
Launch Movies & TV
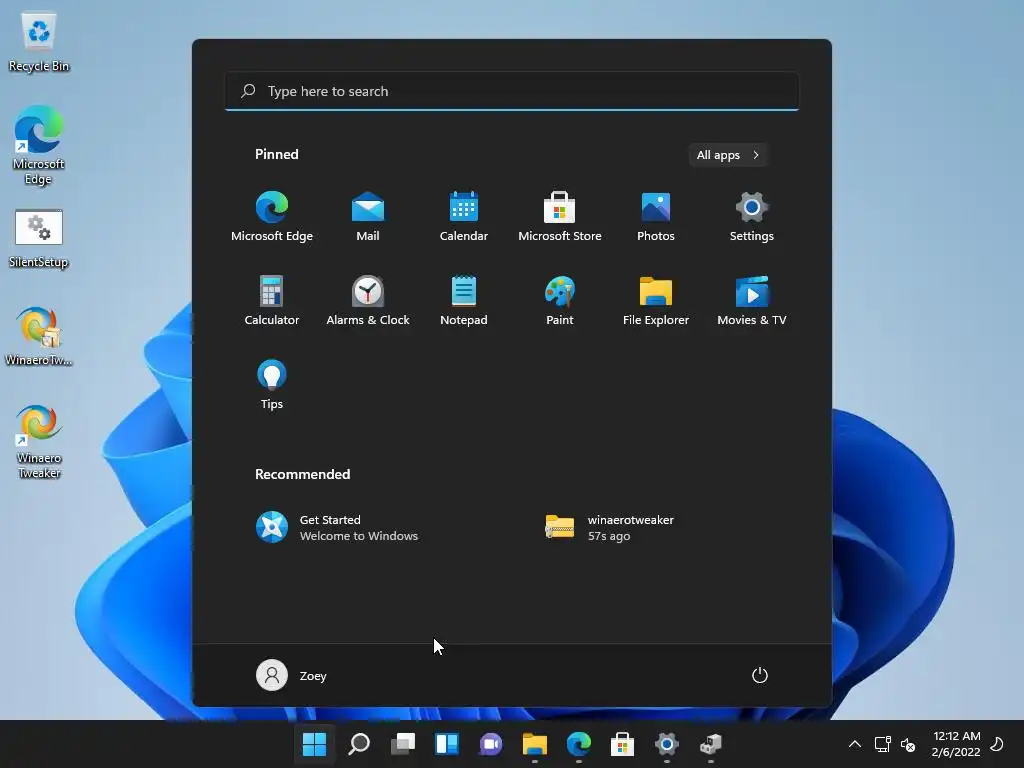752,300
